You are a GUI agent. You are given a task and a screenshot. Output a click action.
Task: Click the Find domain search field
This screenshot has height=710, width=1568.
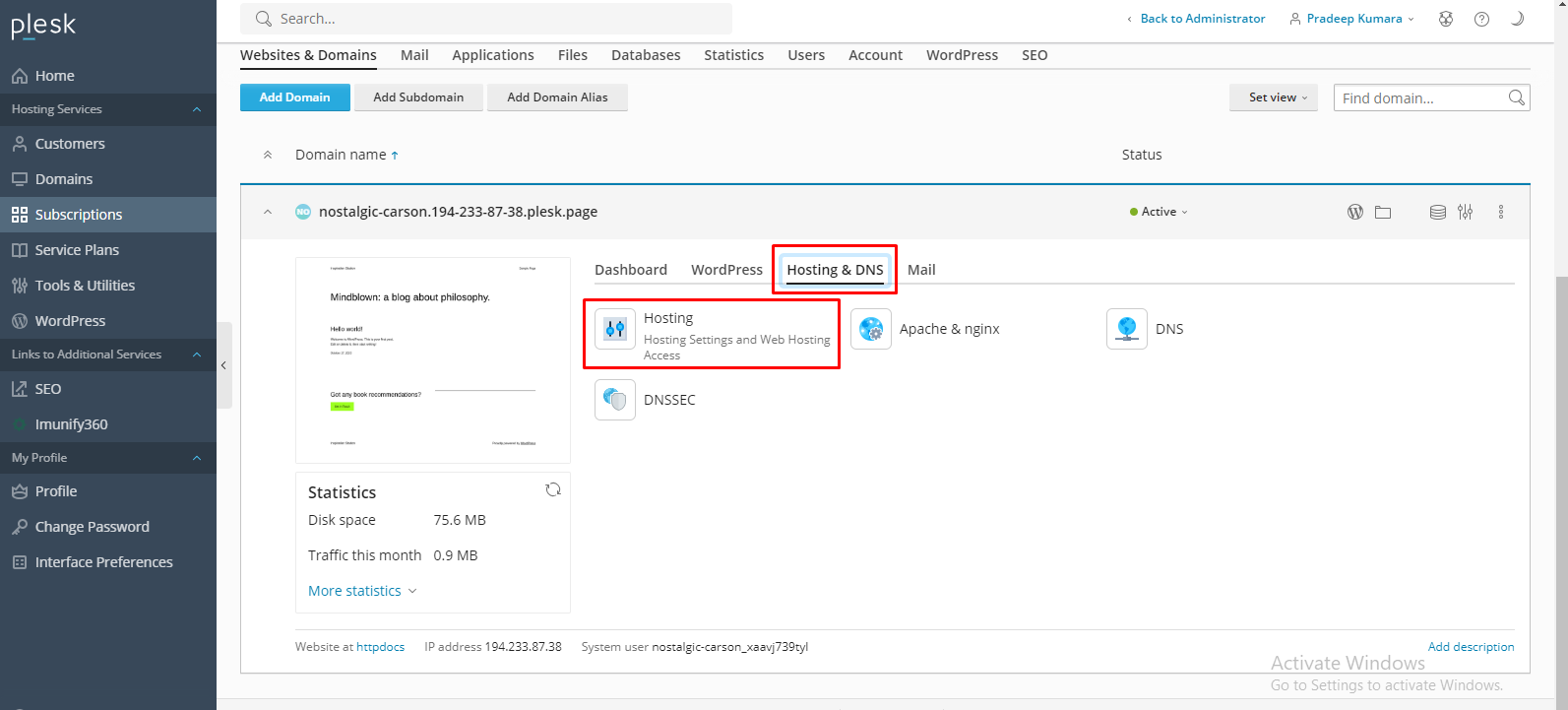click(x=1420, y=97)
